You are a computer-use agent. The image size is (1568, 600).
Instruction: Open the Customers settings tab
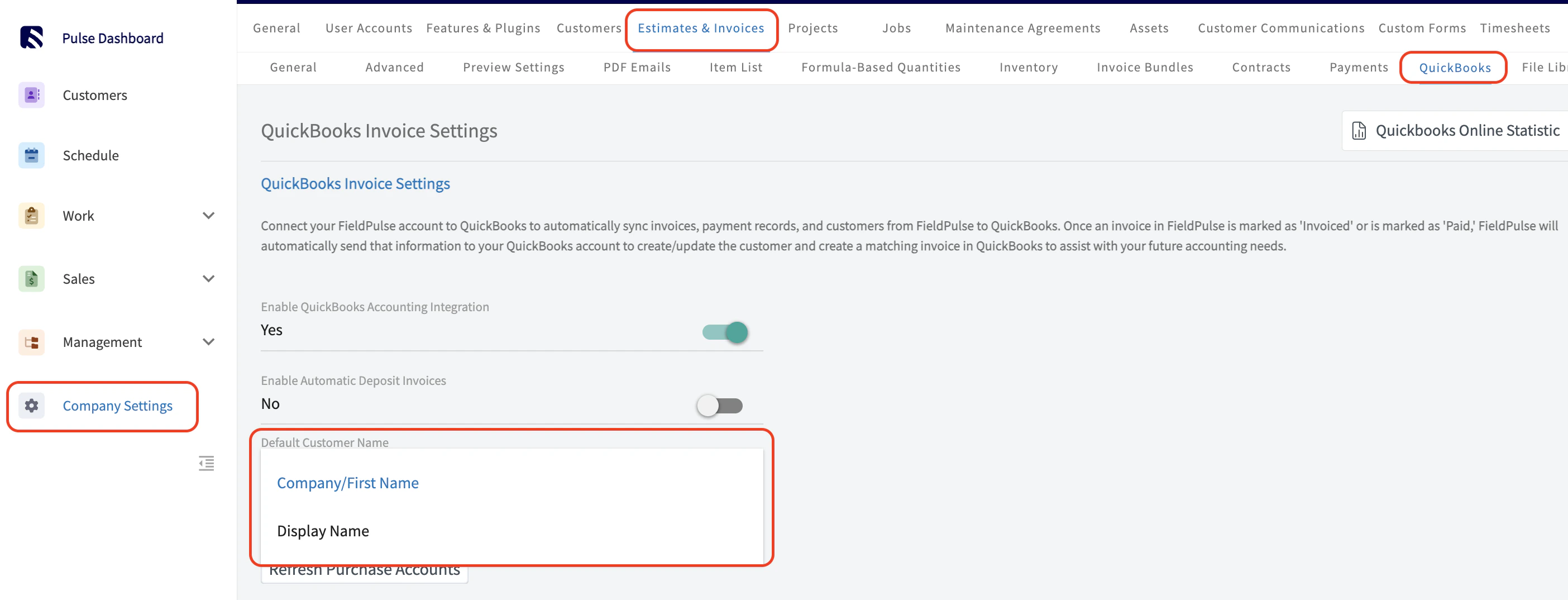[589, 28]
